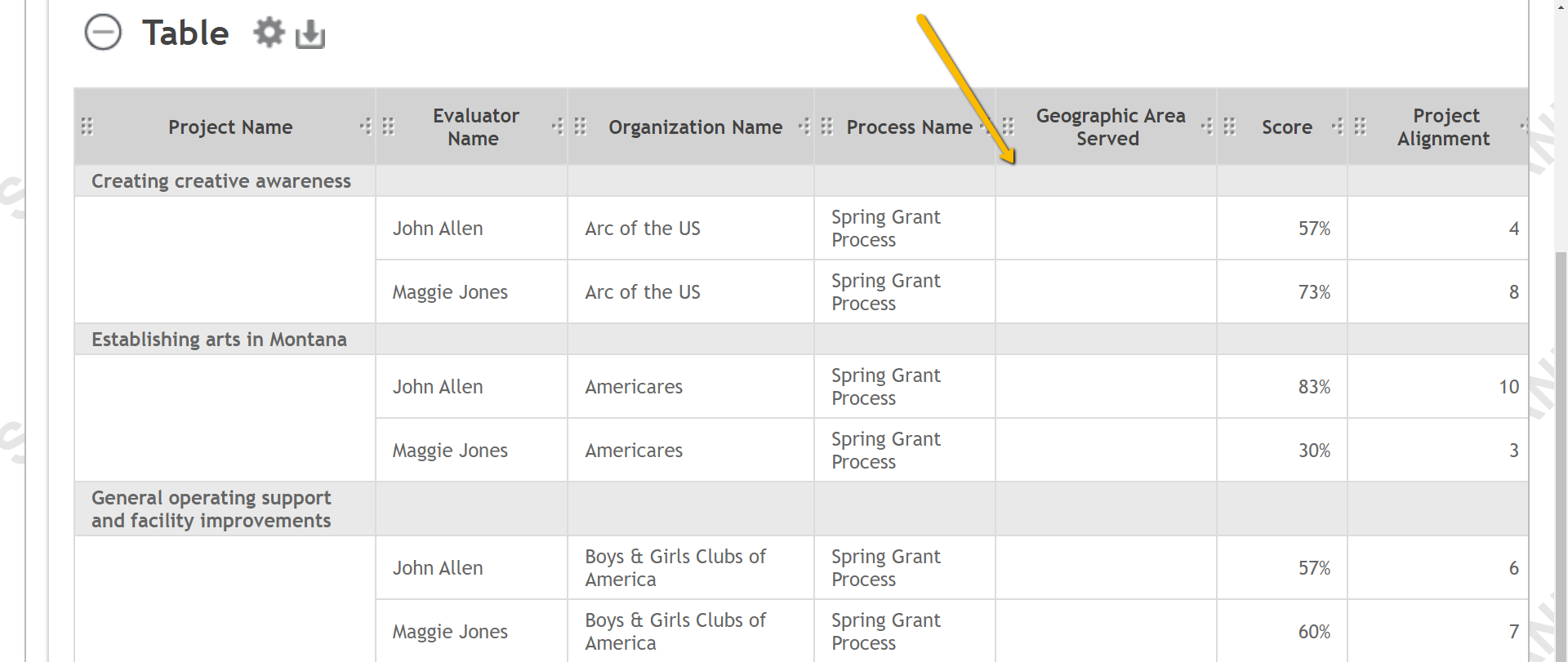Viewport: 1568px width, 662px height.
Task: Click the vertical scrollbar thumb at right edge
Action: [1561, 457]
